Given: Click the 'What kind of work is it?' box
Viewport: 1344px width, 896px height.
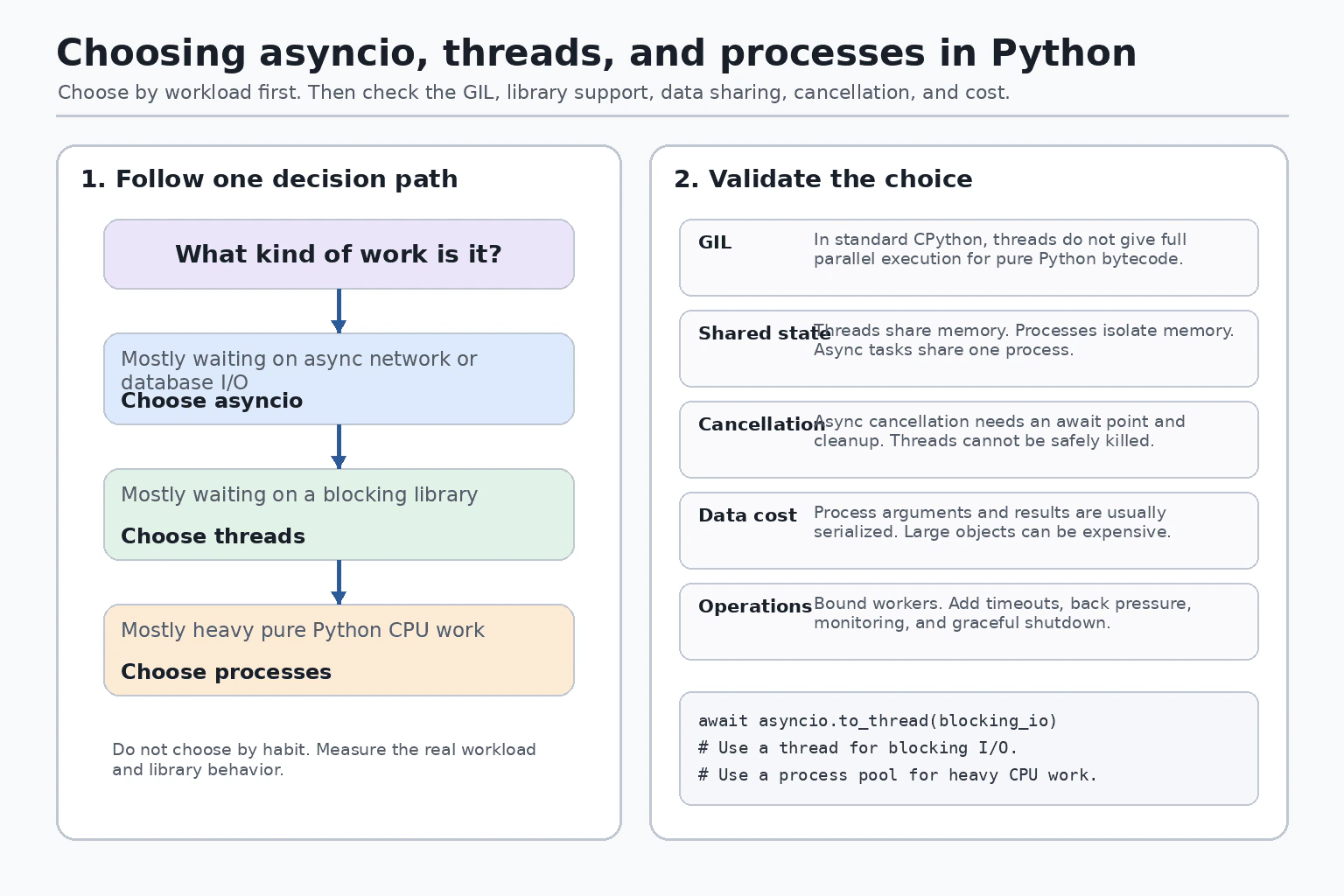Looking at the screenshot, I should coord(339,254).
